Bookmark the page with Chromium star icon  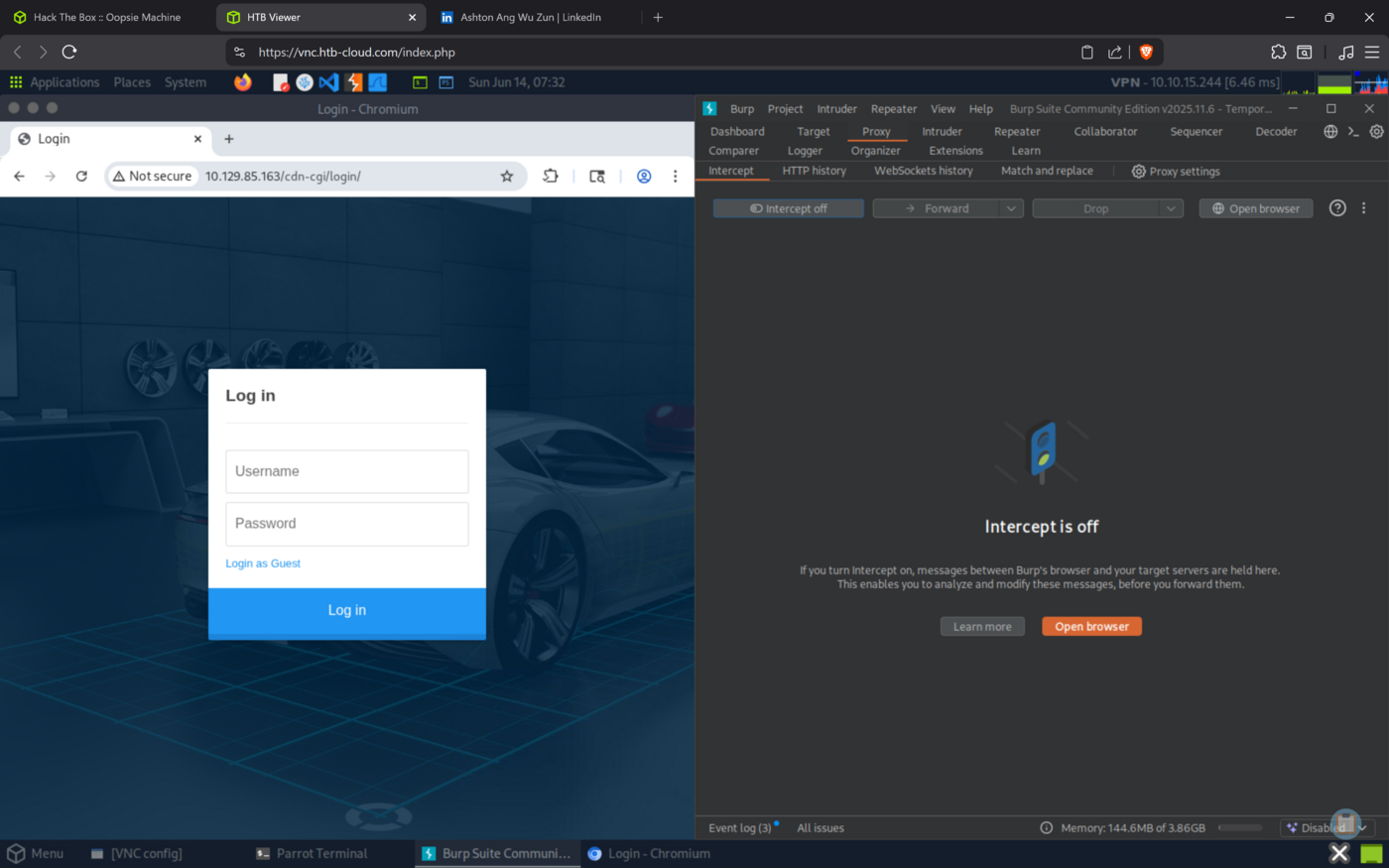coord(507,176)
